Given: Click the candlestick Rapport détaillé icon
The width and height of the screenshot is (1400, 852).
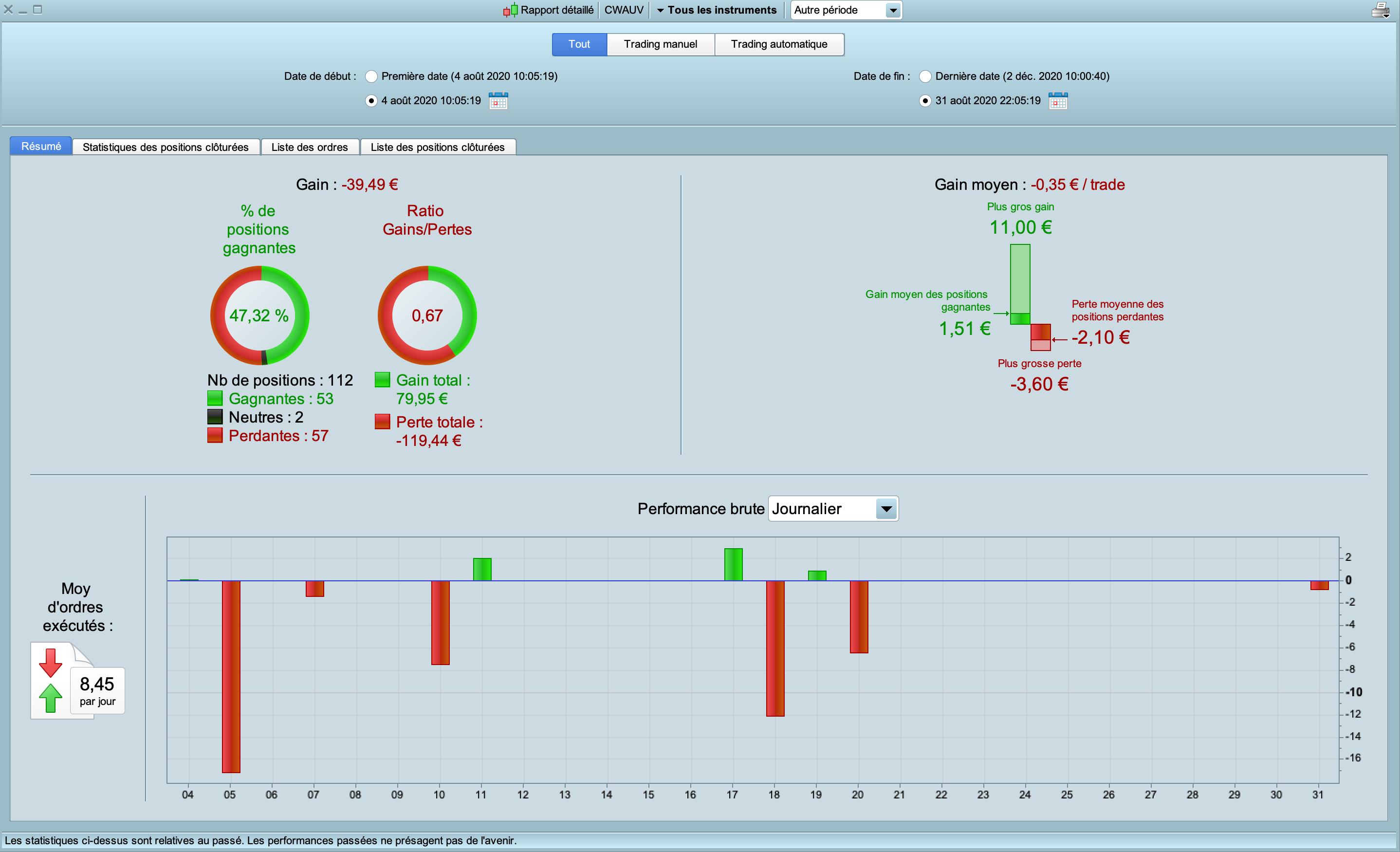Looking at the screenshot, I should (510, 10).
